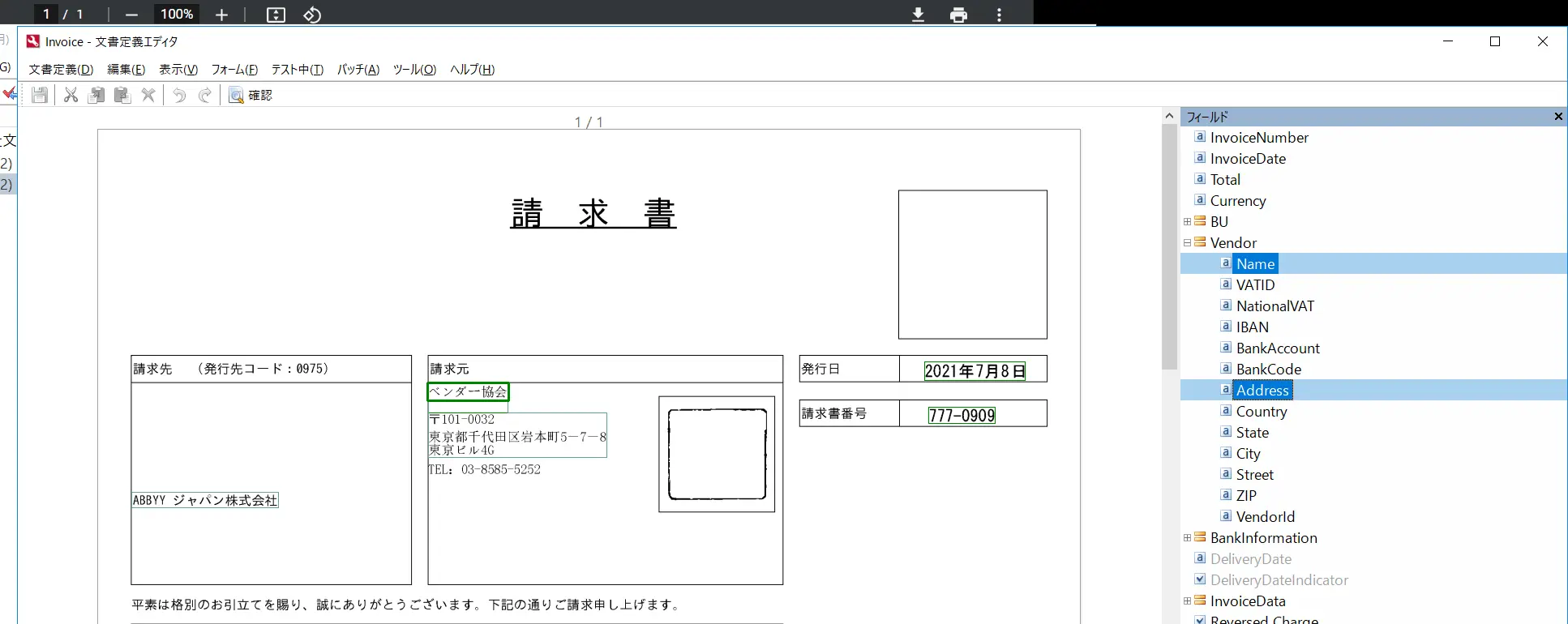1568x624 pixels.
Task: Click the Undo arrow icon
Action: [x=179, y=95]
